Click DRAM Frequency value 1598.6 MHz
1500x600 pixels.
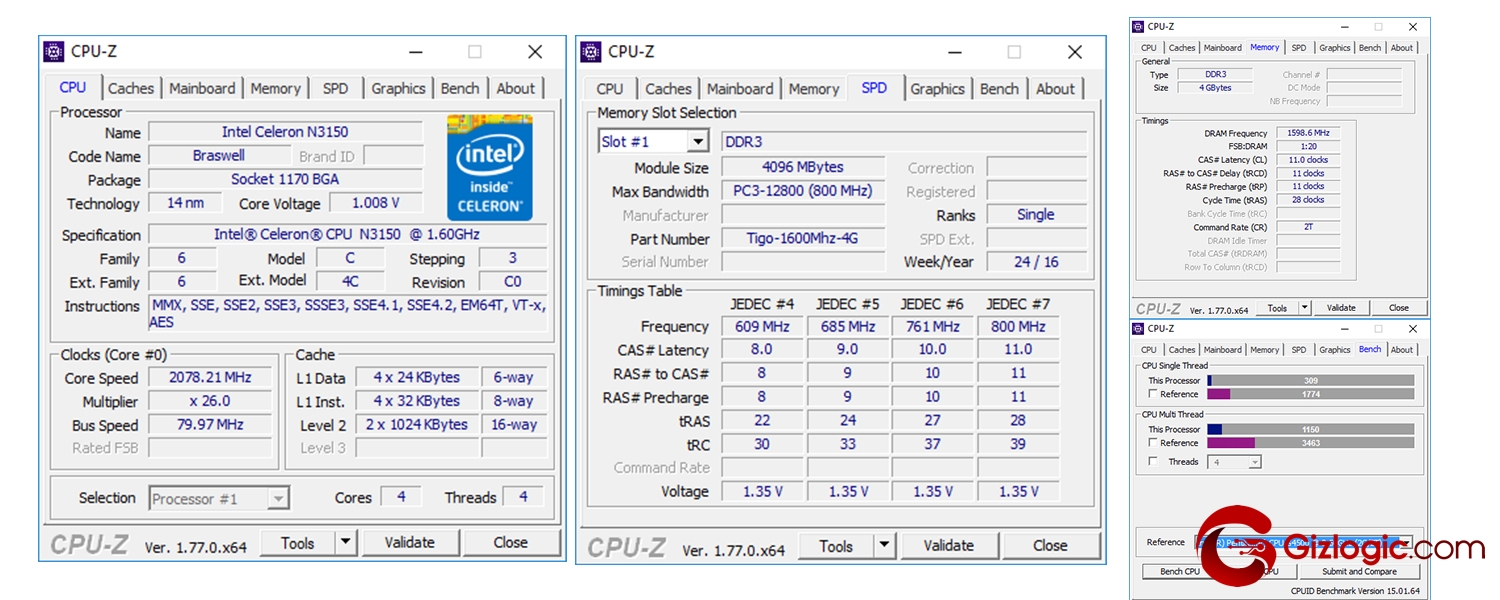(x=1307, y=133)
